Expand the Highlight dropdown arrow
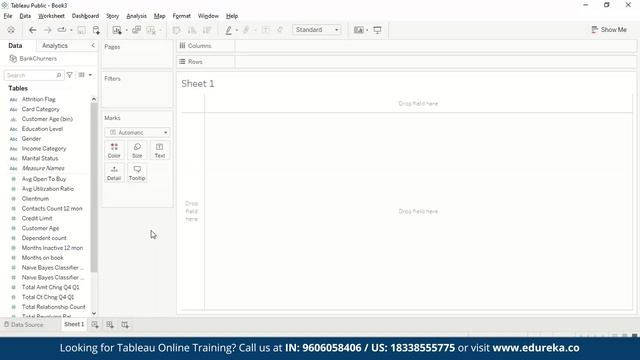 click(x=237, y=30)
